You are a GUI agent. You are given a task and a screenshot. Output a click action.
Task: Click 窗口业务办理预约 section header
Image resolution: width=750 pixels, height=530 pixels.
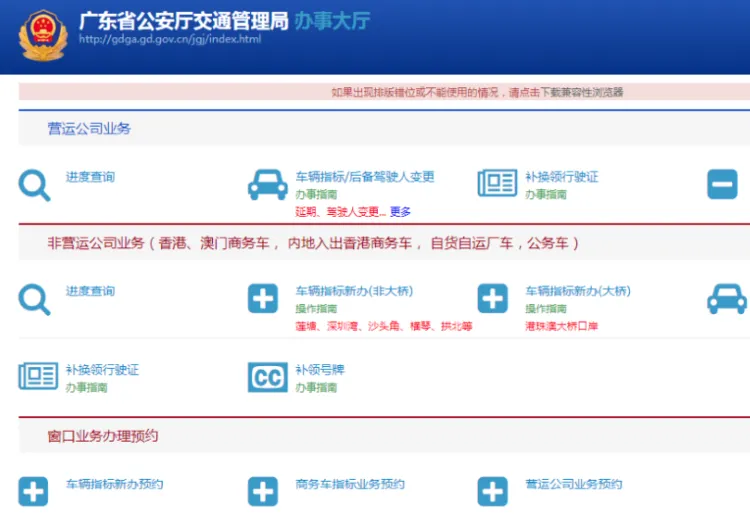pos(102,436)
